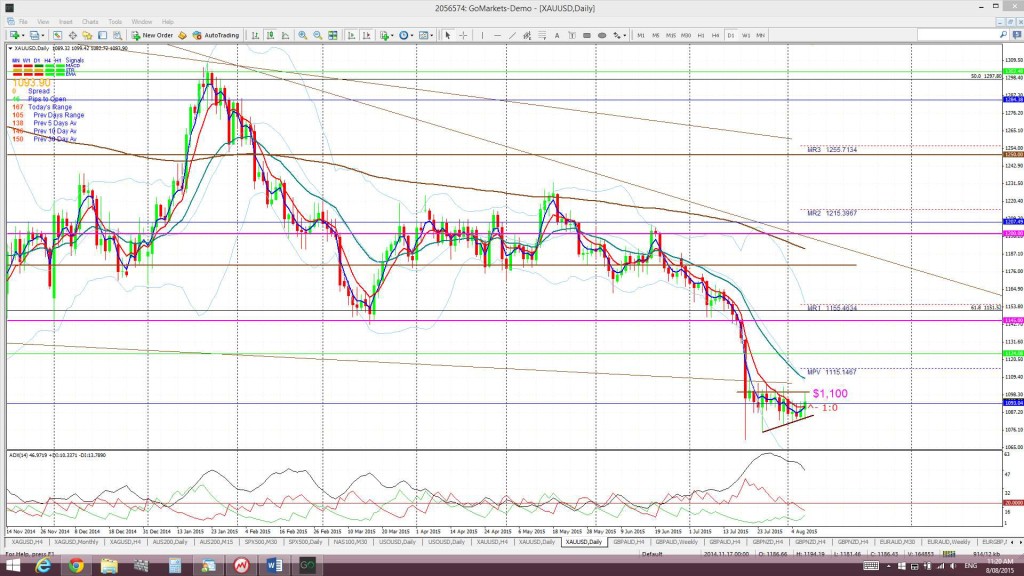Toggle chart shift from right border

[366, 35]
